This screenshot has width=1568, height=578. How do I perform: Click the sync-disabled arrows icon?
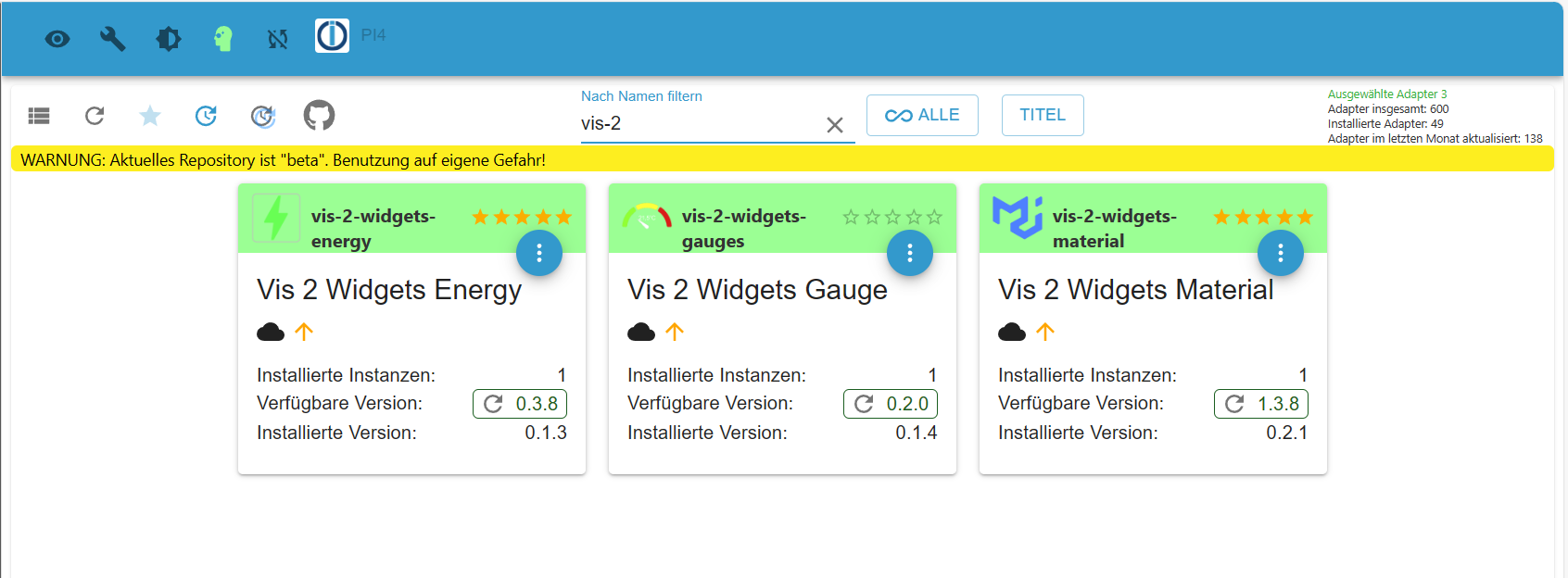(x=278, y=39)
